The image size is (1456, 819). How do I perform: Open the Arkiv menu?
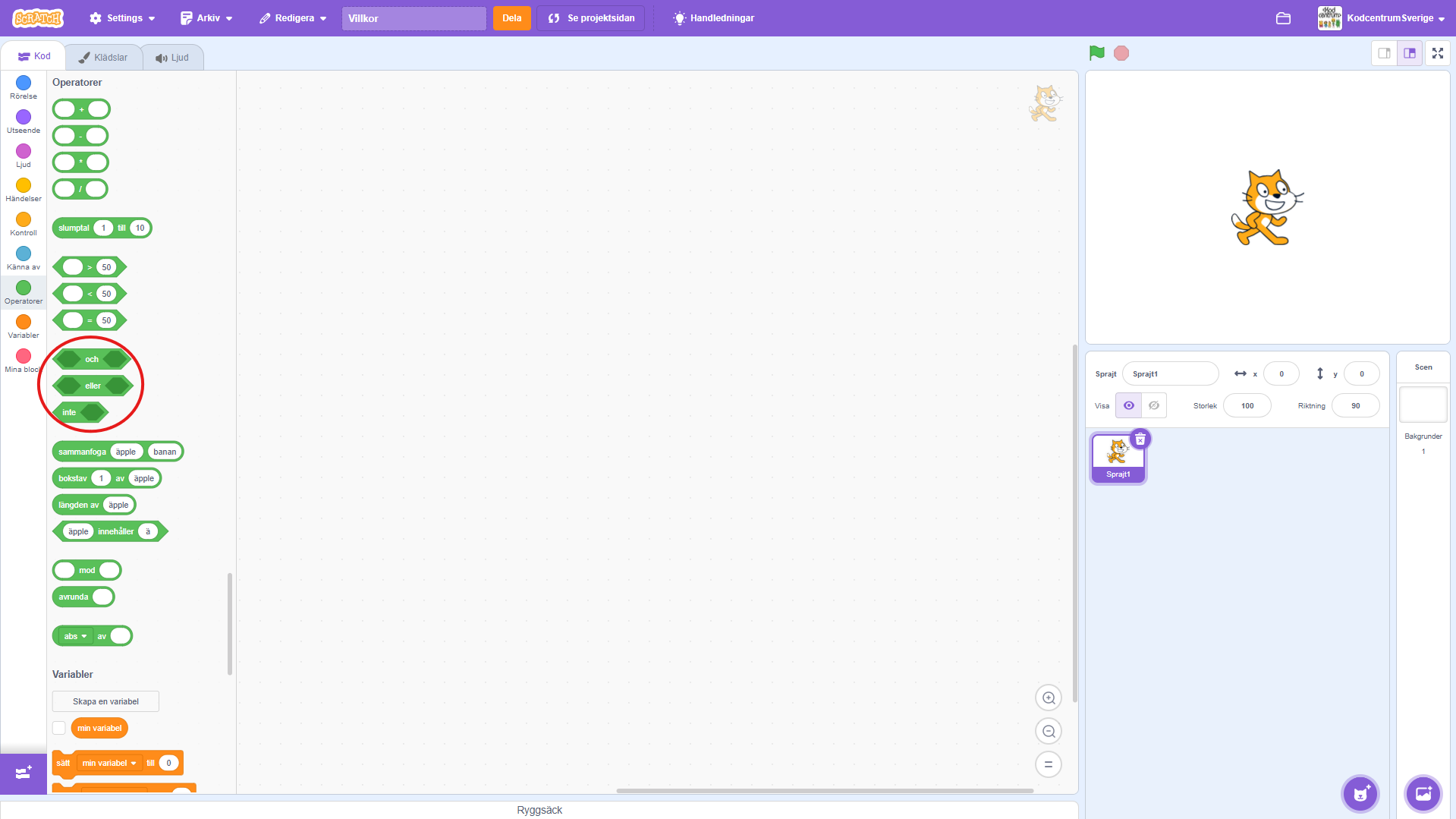206,18
